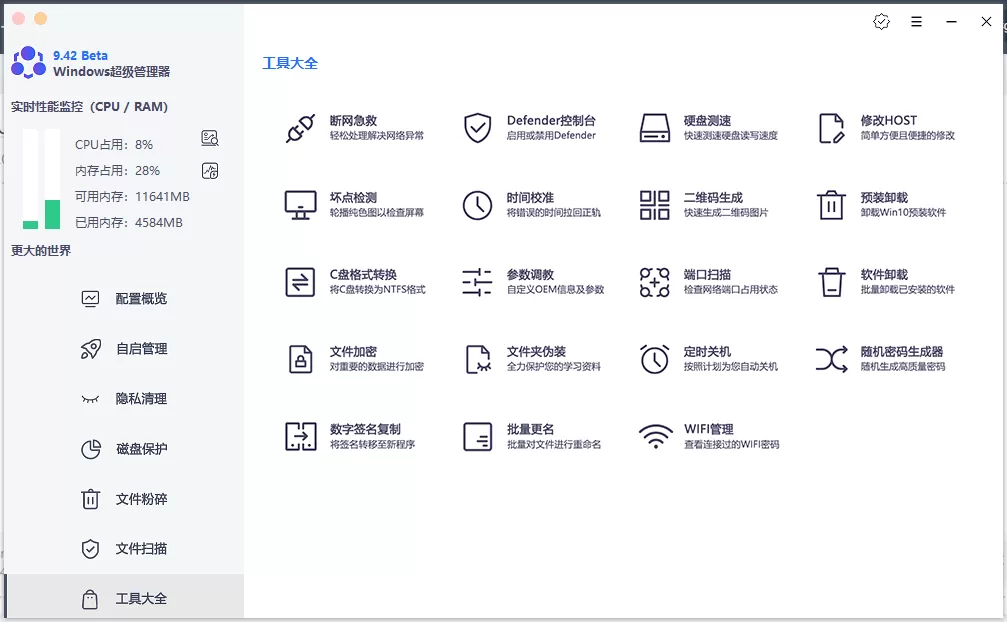The height and width of the screenshot is (622, 1007).
Task: Open the hamburger menu
Action: pos(917,21)
